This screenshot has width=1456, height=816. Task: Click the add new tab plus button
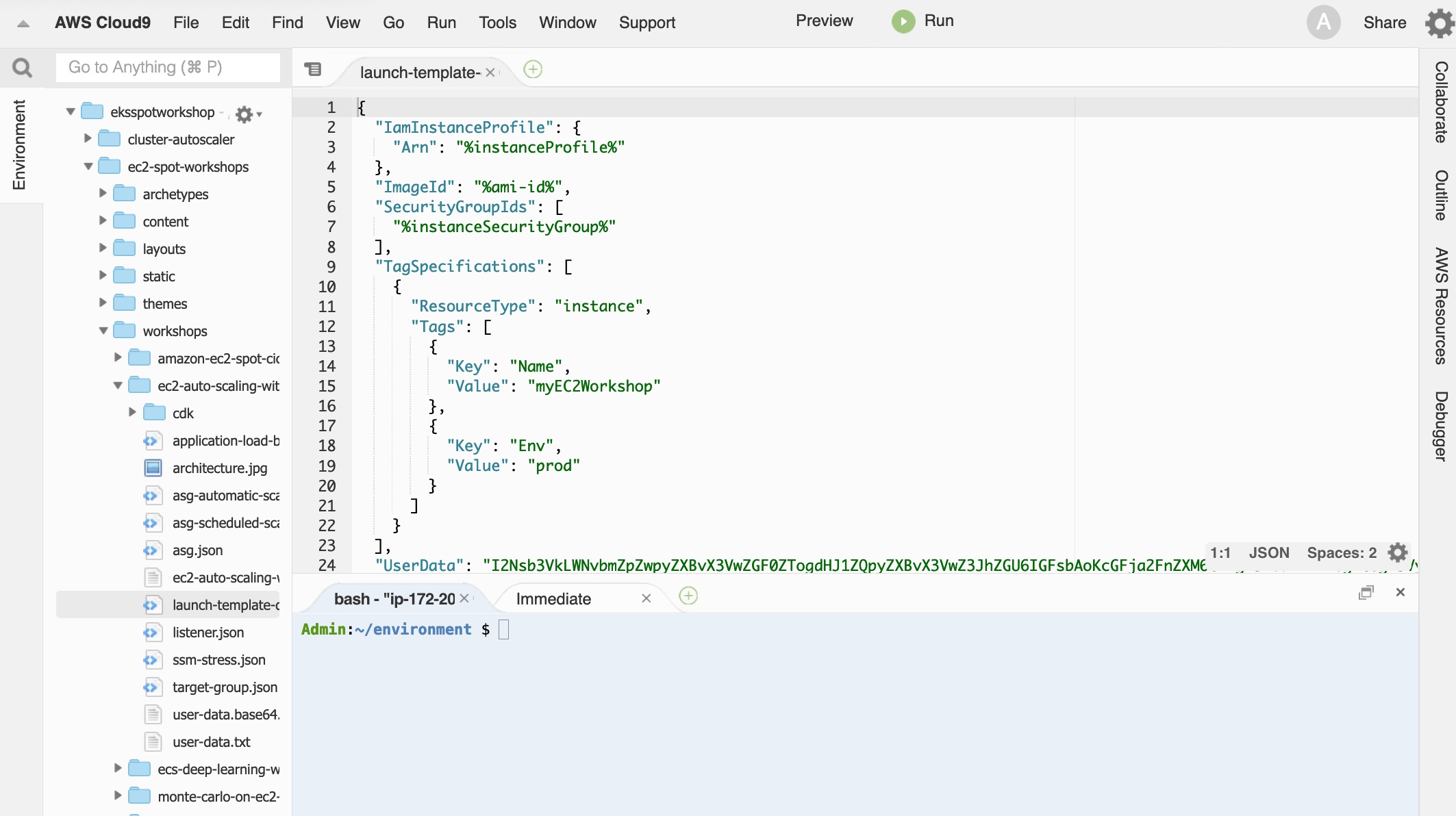pyautogui.click(x=533, y=70)
